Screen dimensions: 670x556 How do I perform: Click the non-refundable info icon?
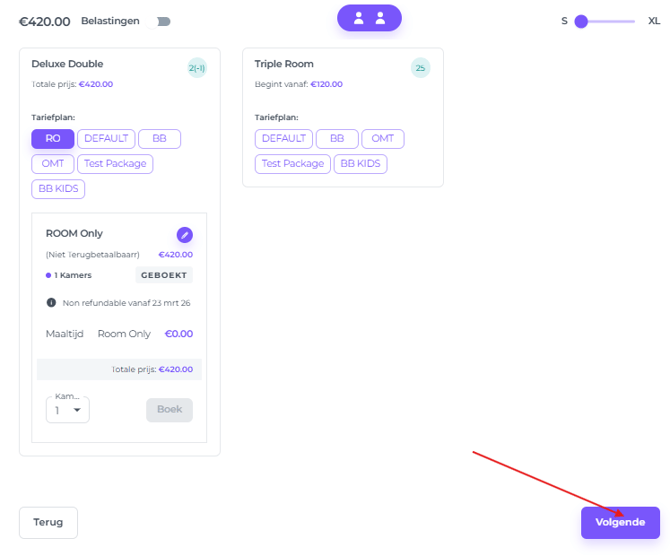(x=51, y=302)
